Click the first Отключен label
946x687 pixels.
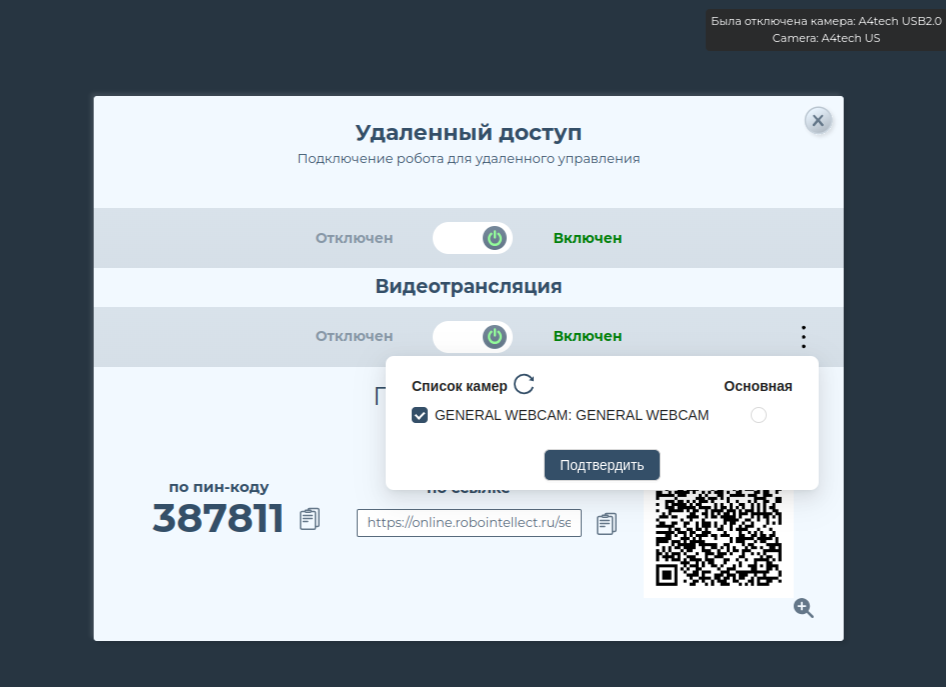(354, 238)
